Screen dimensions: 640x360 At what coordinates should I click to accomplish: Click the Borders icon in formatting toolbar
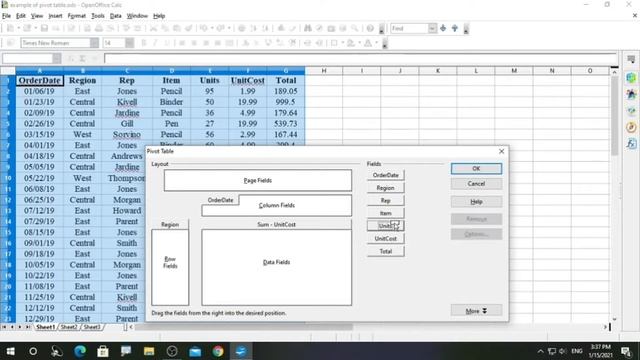pyautogui.click(x=334, y=43)
